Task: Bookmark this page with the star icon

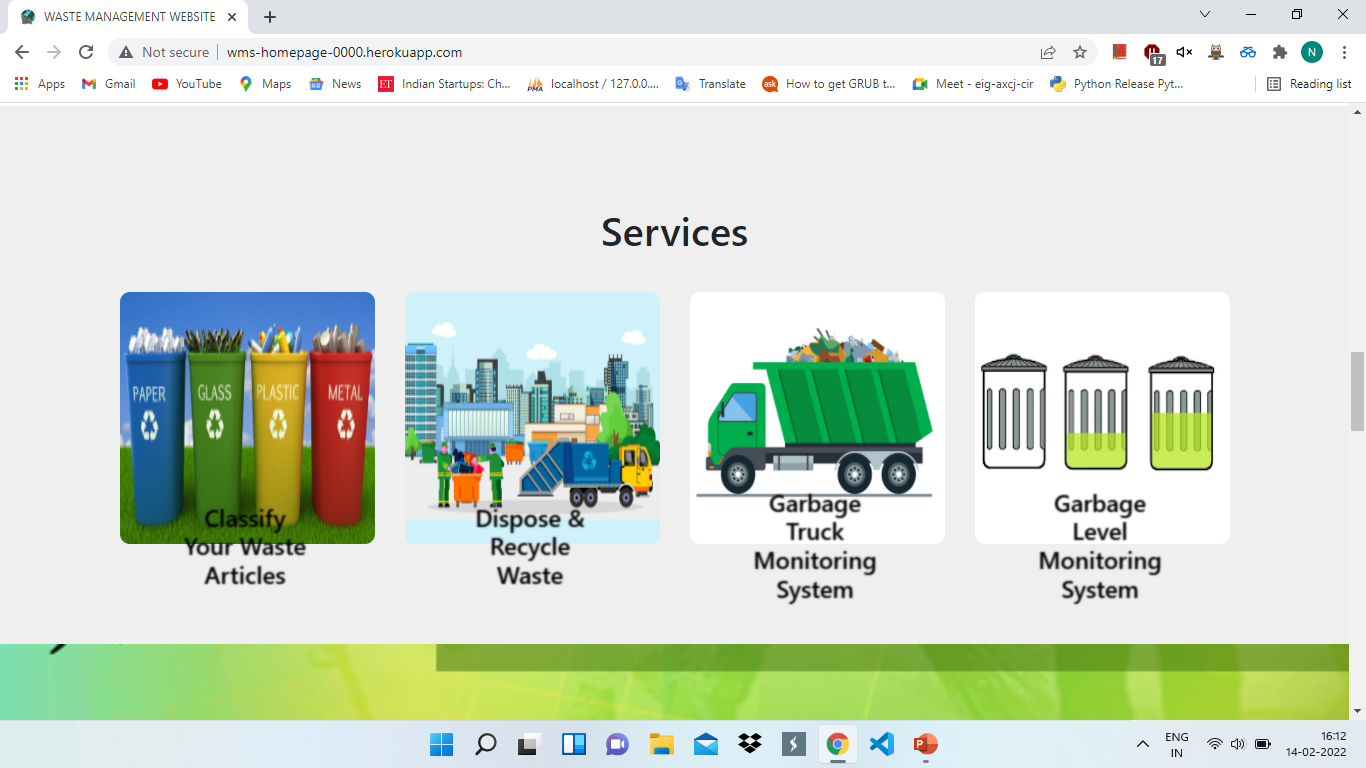Action: (1081, 52)
